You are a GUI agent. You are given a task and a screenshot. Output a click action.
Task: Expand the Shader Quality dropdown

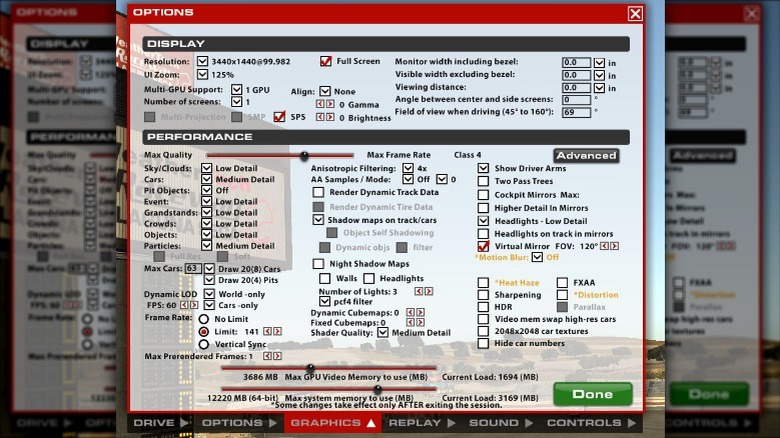(x=382, y=333)
